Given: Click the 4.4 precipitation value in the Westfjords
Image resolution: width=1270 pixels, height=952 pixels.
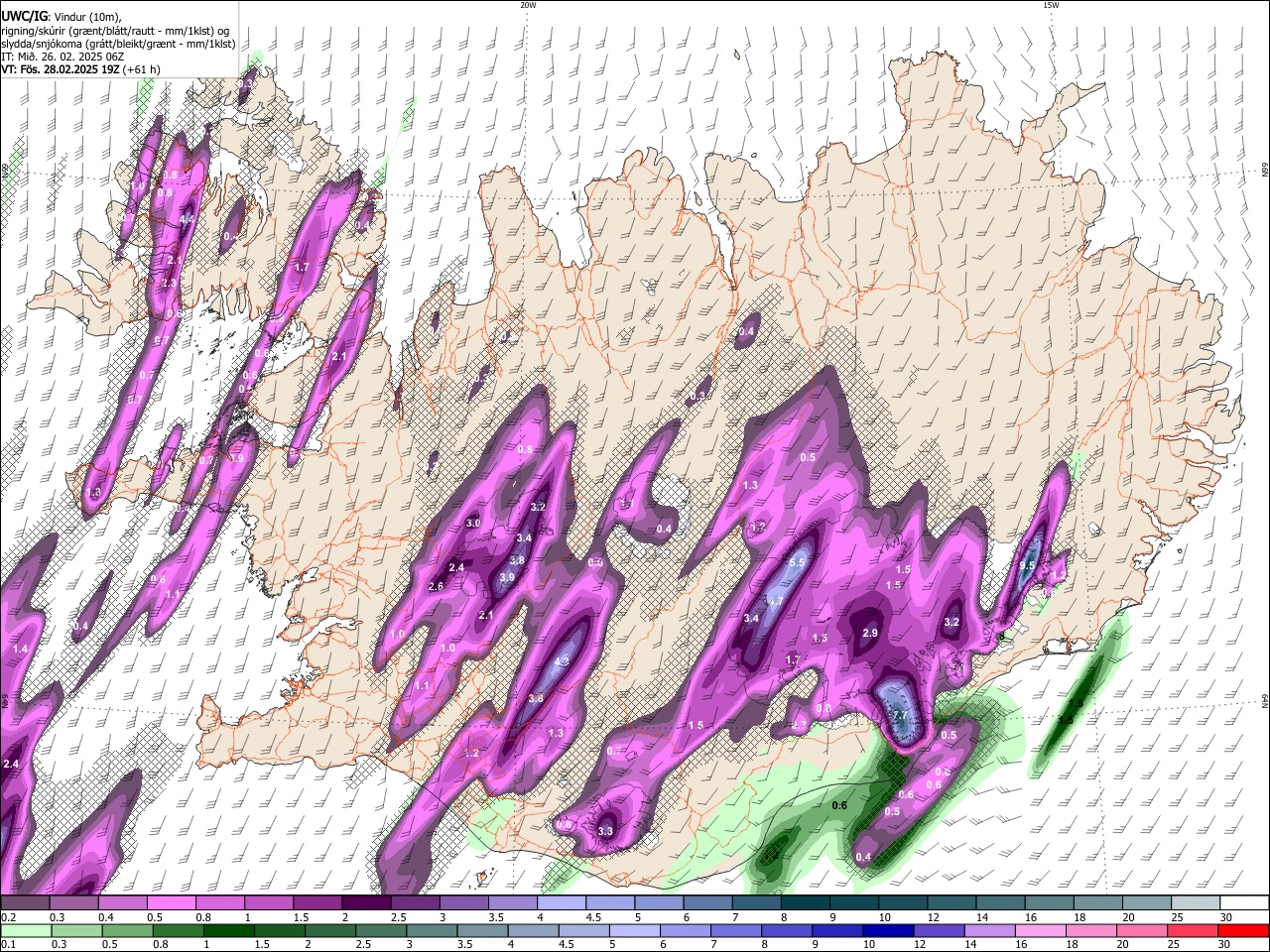Looking at the screenshot, I should (188, 219).
